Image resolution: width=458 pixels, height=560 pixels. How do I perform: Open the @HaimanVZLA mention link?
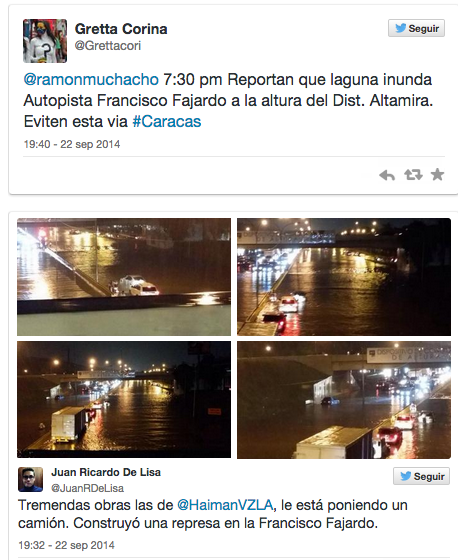pyautogui.click(x=225, y=505)
